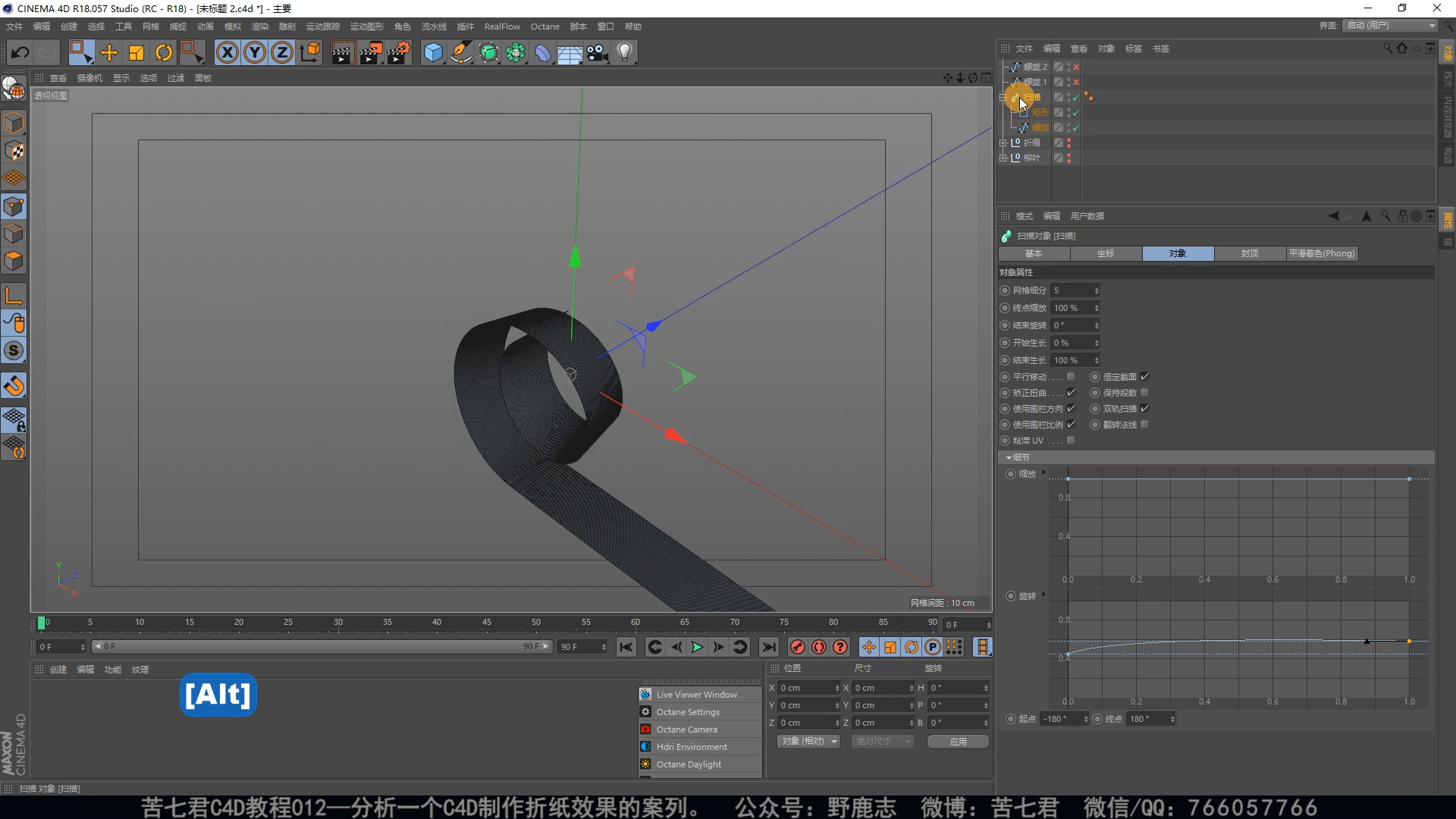
Task: Open the RealFlow menu
Action: 502,27
